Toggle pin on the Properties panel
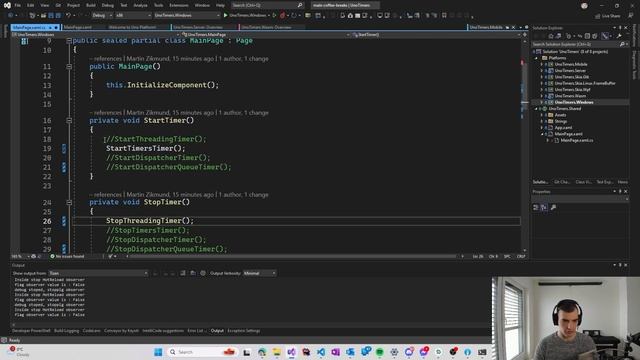The image size is (640, 360). pos(620,191)
